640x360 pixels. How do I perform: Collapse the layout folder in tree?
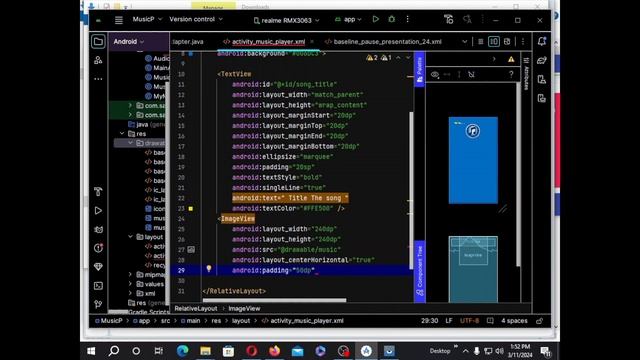pyautogui.click(x=130, y=237)
